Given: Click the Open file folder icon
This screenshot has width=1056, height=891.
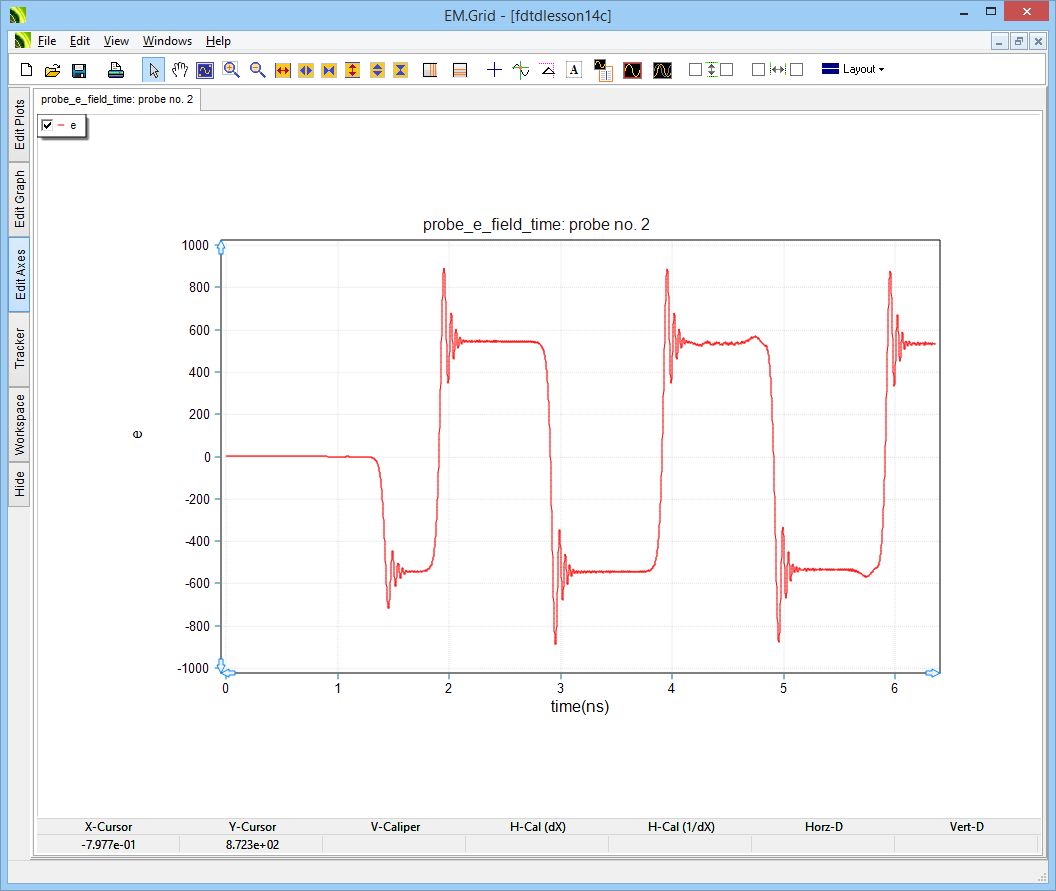Looking at the screenshot, I should click(x=53, y=70).
